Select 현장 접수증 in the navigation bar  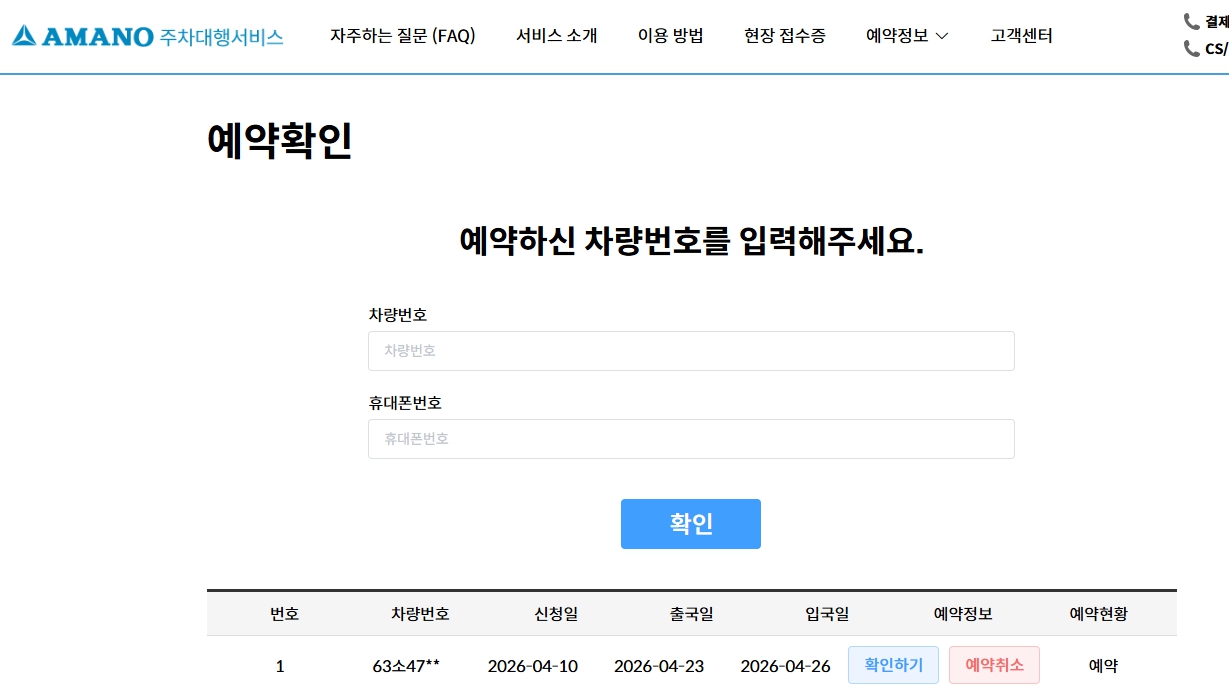[x=785, y=36]
